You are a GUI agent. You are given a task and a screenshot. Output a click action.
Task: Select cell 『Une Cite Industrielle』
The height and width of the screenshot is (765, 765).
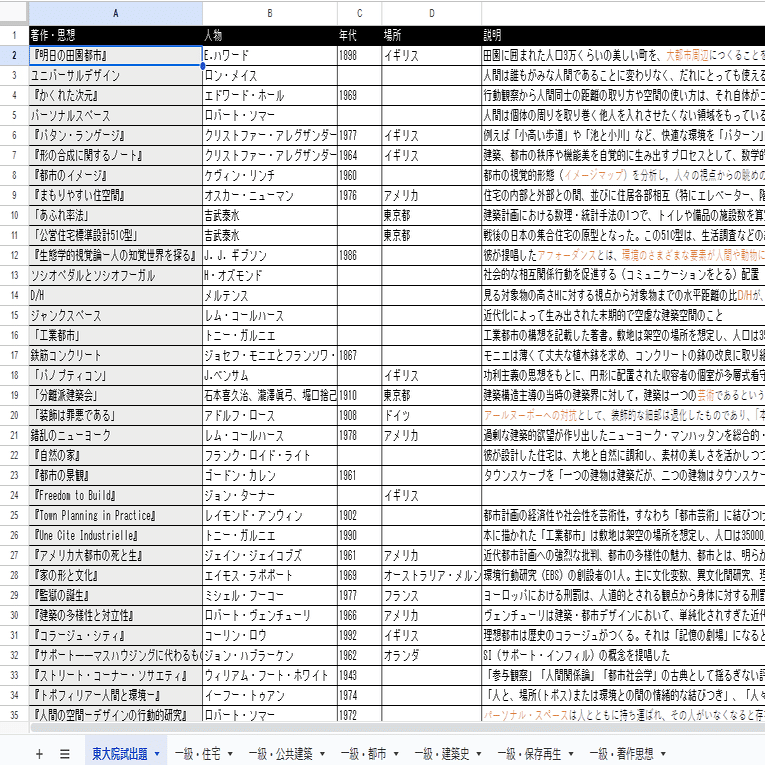[x=116, y=536]
